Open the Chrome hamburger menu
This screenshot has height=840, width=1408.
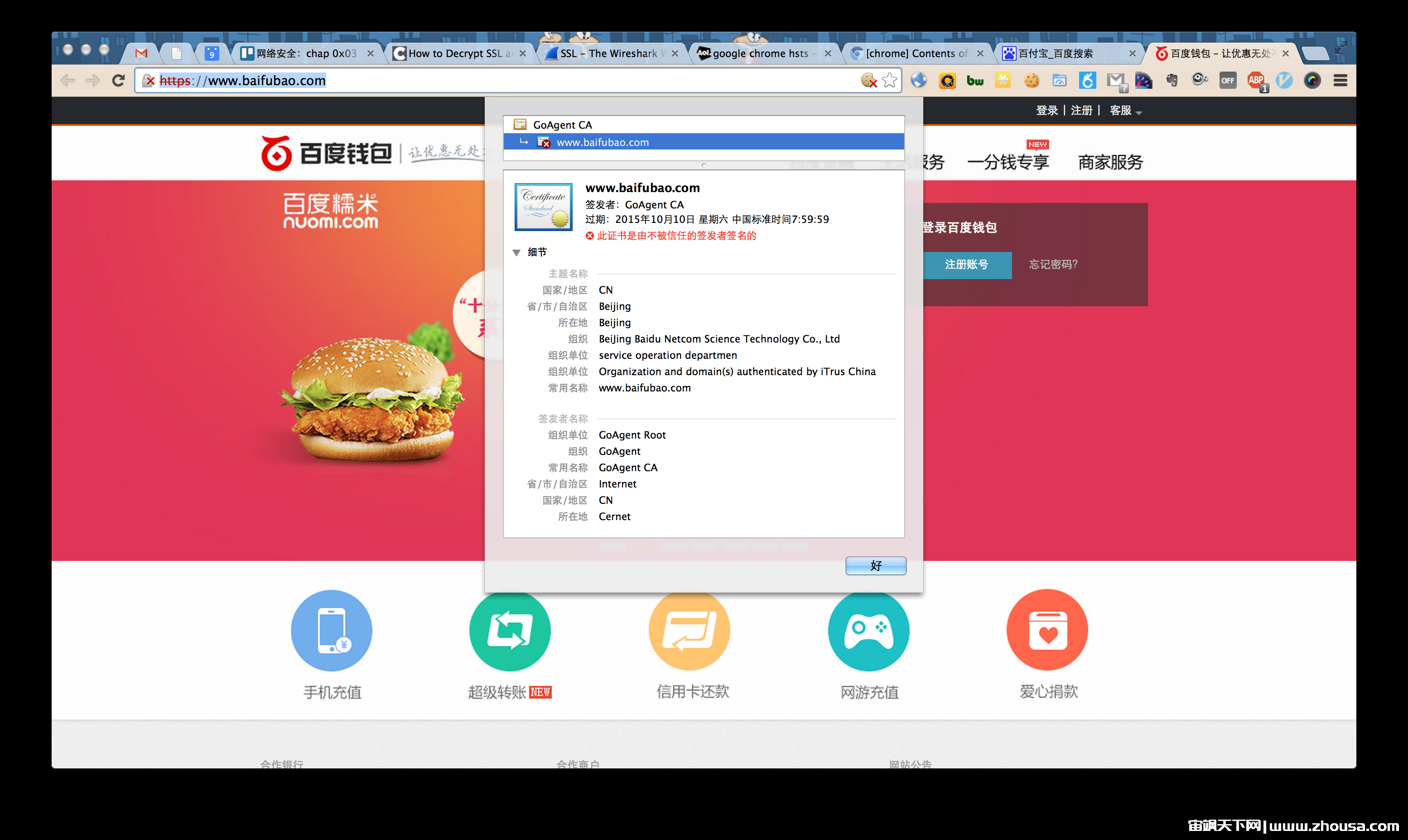pyautogui.click(x=1340, y=80)
